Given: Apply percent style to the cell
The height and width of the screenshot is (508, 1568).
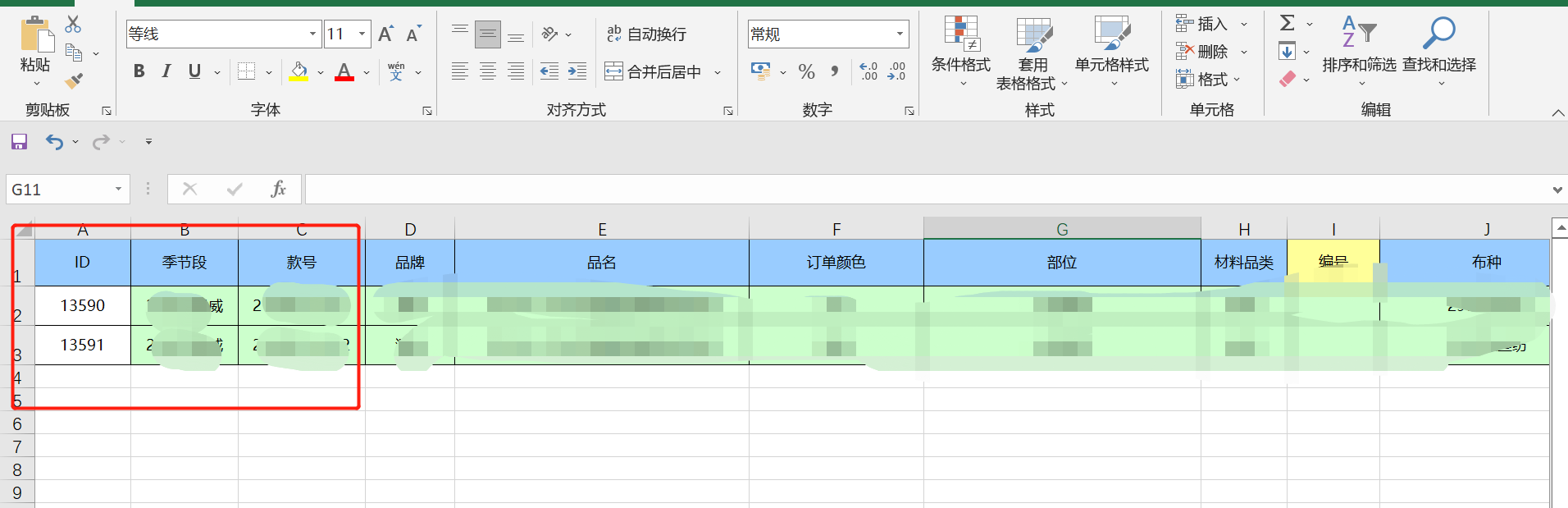Looking at the screenshot, I should [x=807, y=71].
